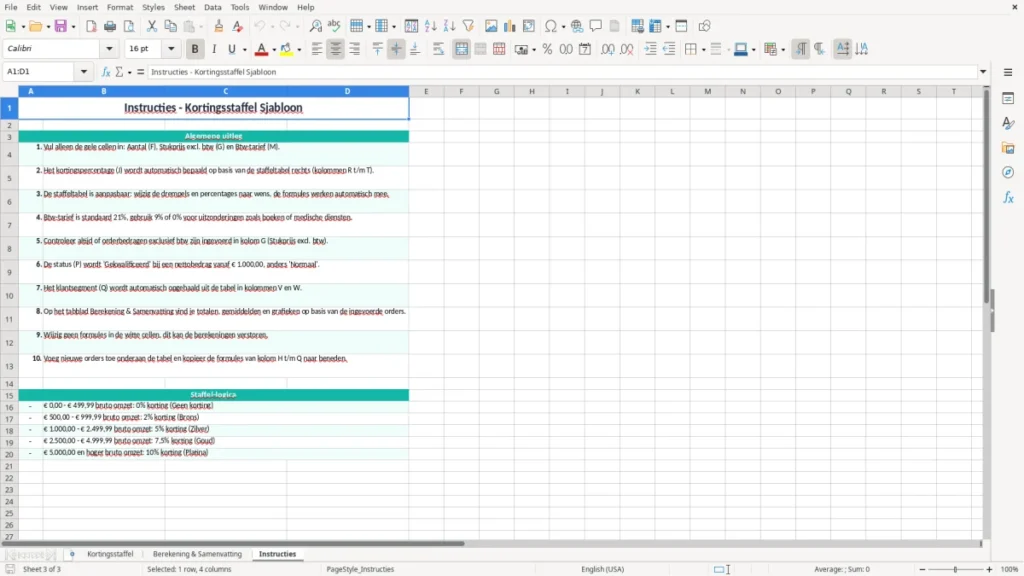Click the Formula equals button

[140, 72]
